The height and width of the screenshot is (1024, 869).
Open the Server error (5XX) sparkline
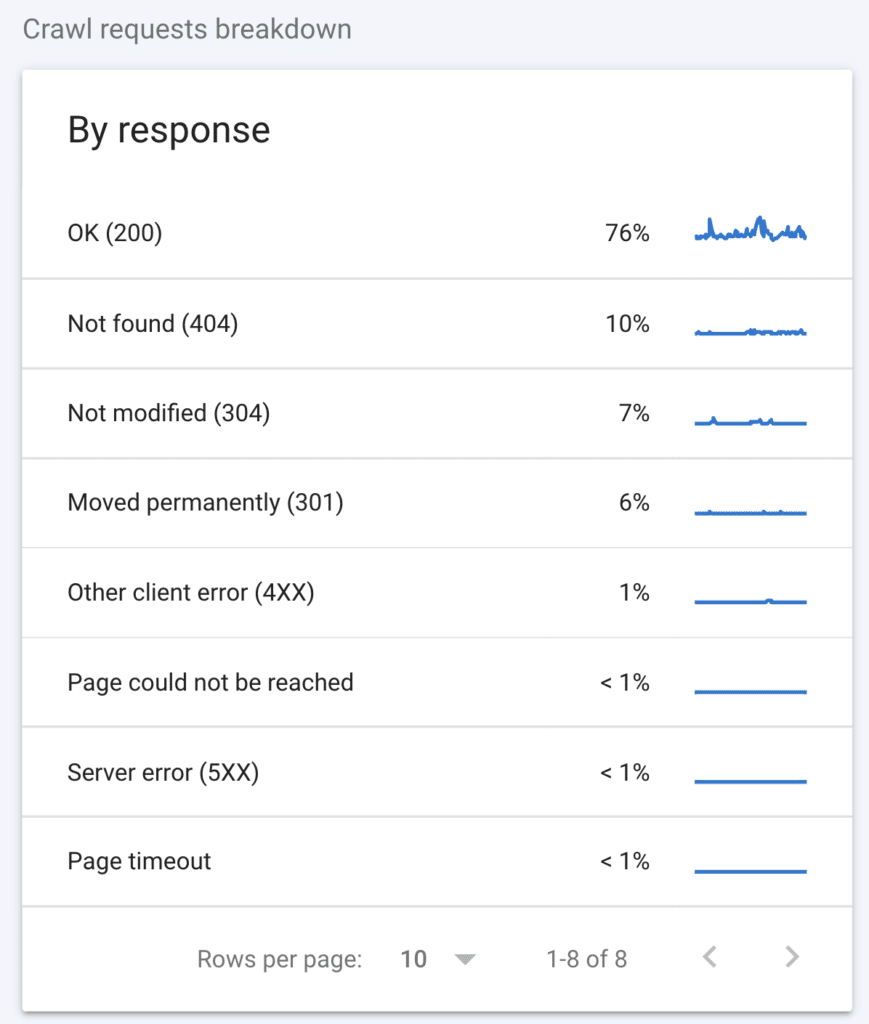pos(750,778)
